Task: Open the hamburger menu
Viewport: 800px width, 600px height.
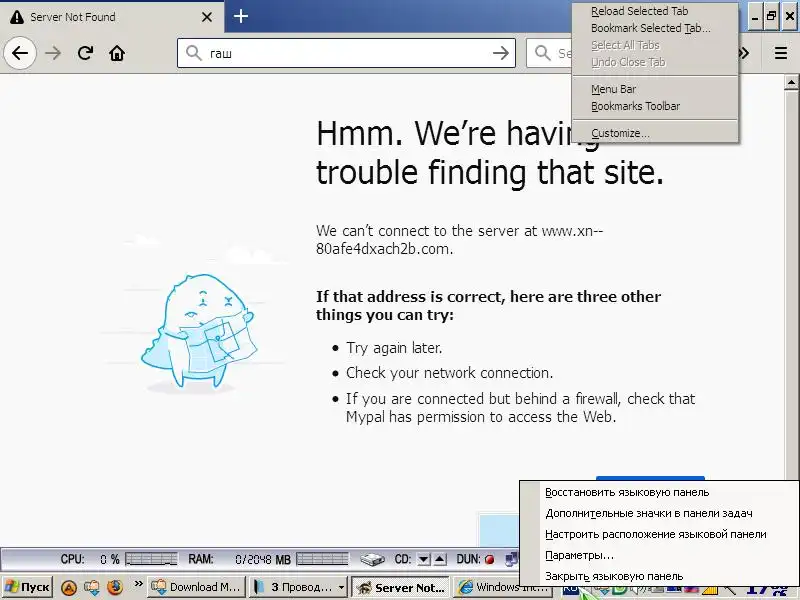Action: 781,53
